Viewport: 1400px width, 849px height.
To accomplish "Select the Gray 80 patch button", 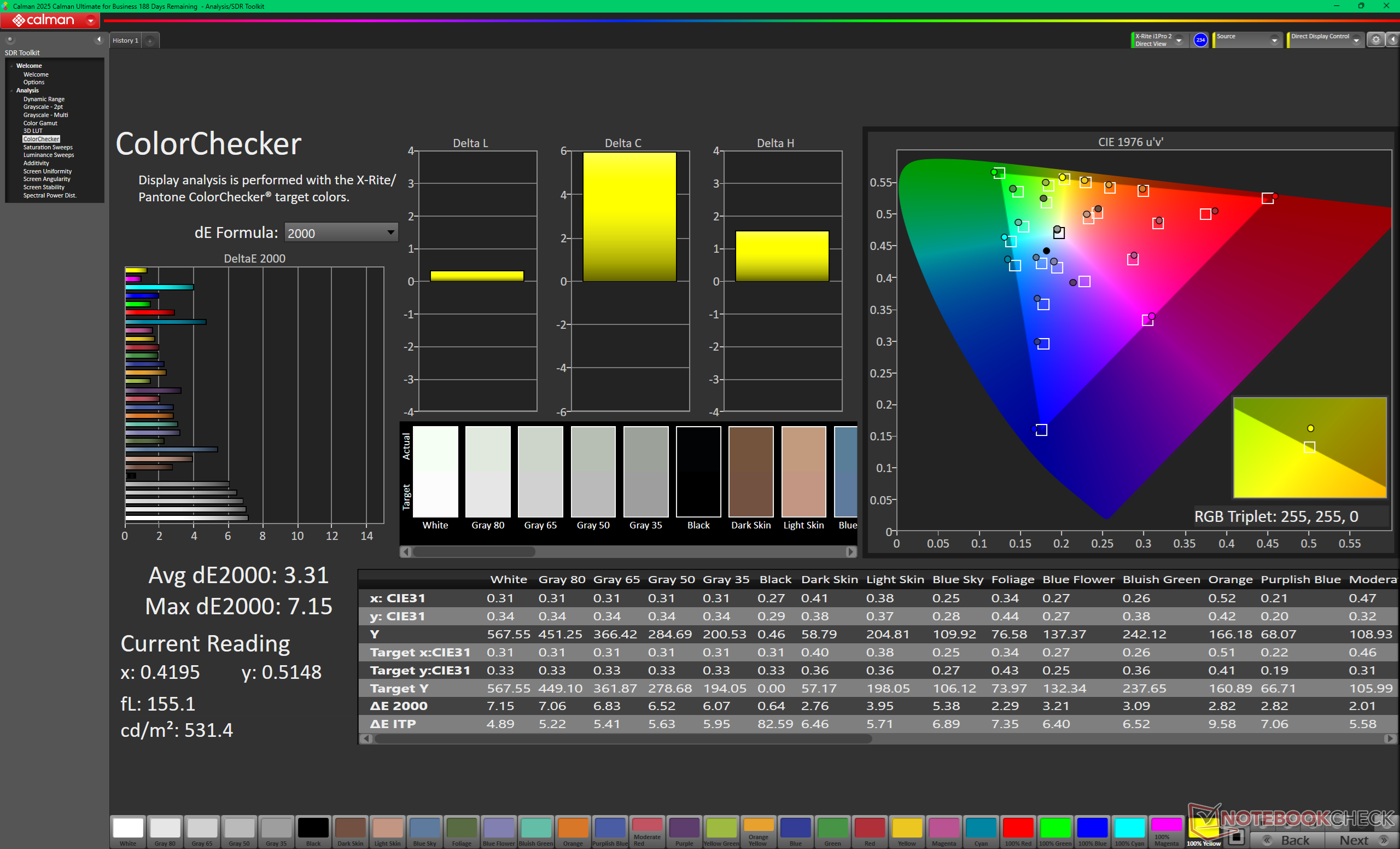I will click(165, 831).
